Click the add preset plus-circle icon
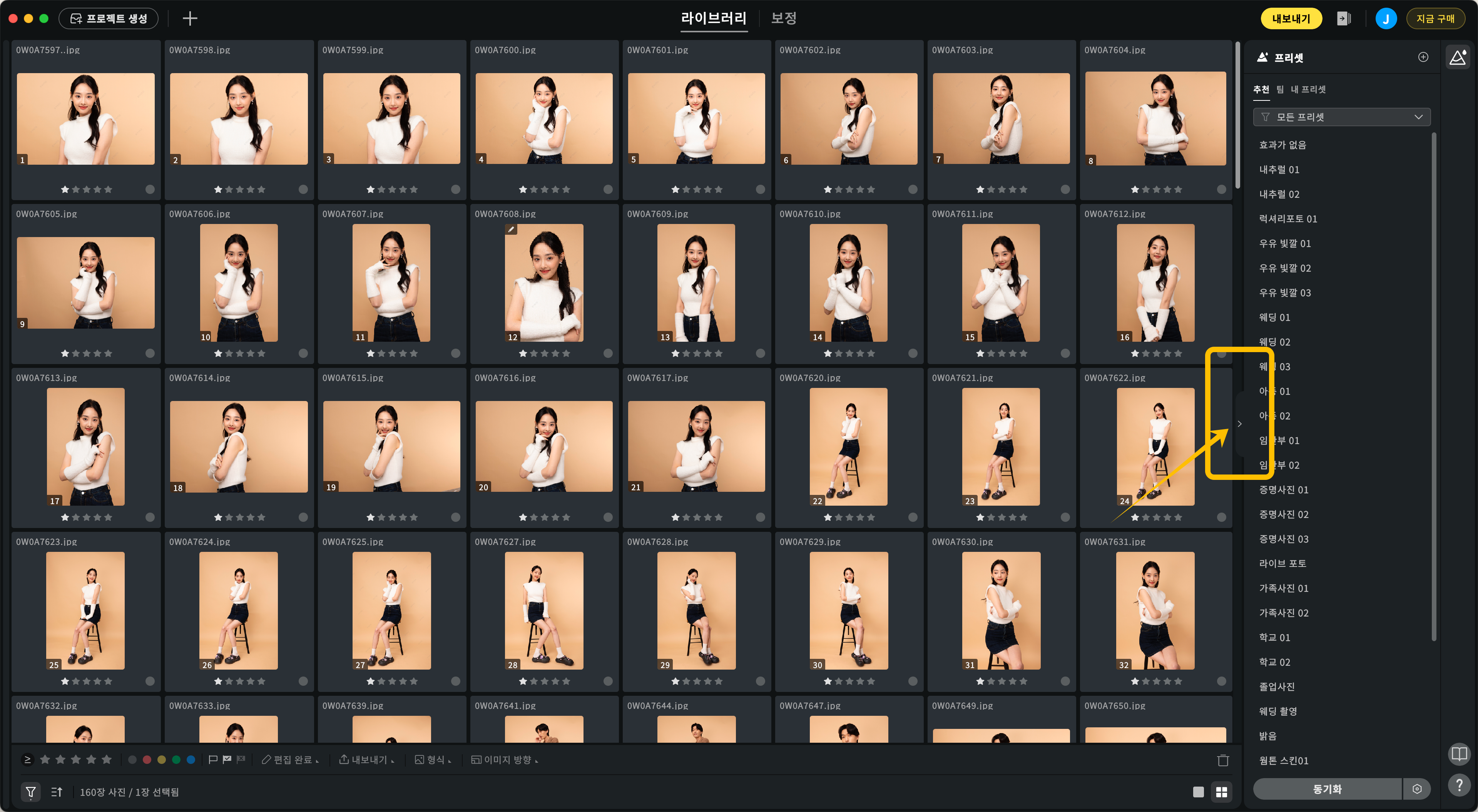The height and width of the screenshot is (812, 1478). click(x=1423, y=57)
